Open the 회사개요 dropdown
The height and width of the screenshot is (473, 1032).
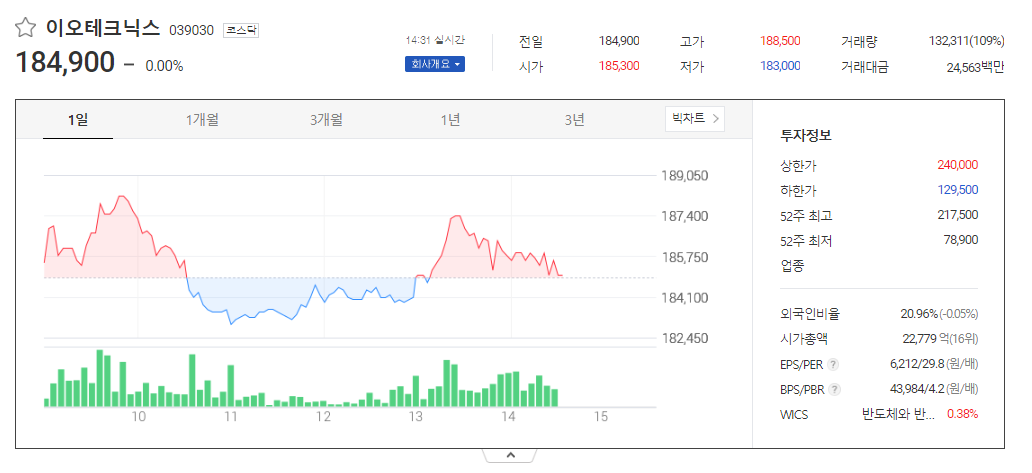[434, 64]
